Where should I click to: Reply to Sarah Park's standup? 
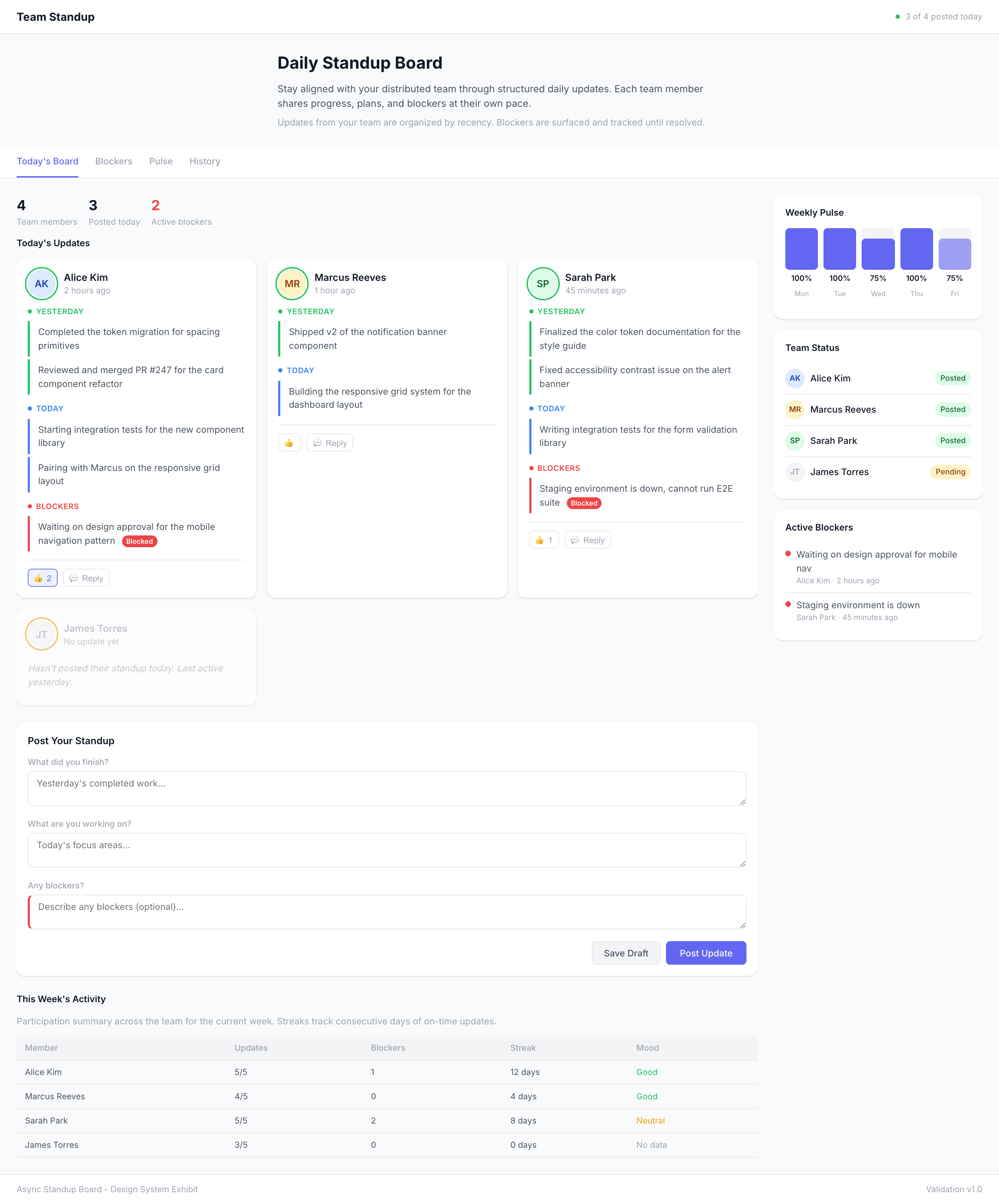tap(587, 540)
